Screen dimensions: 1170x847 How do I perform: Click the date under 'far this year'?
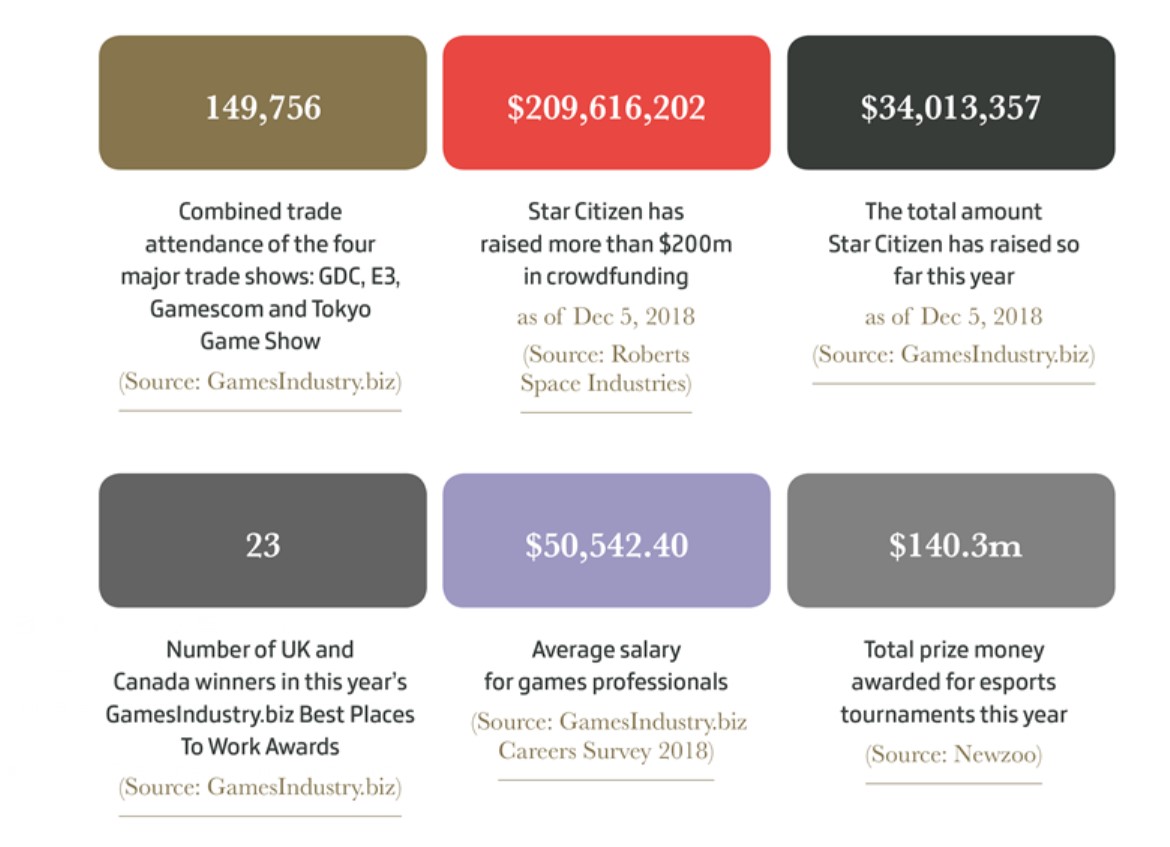(x=954, y=316)
